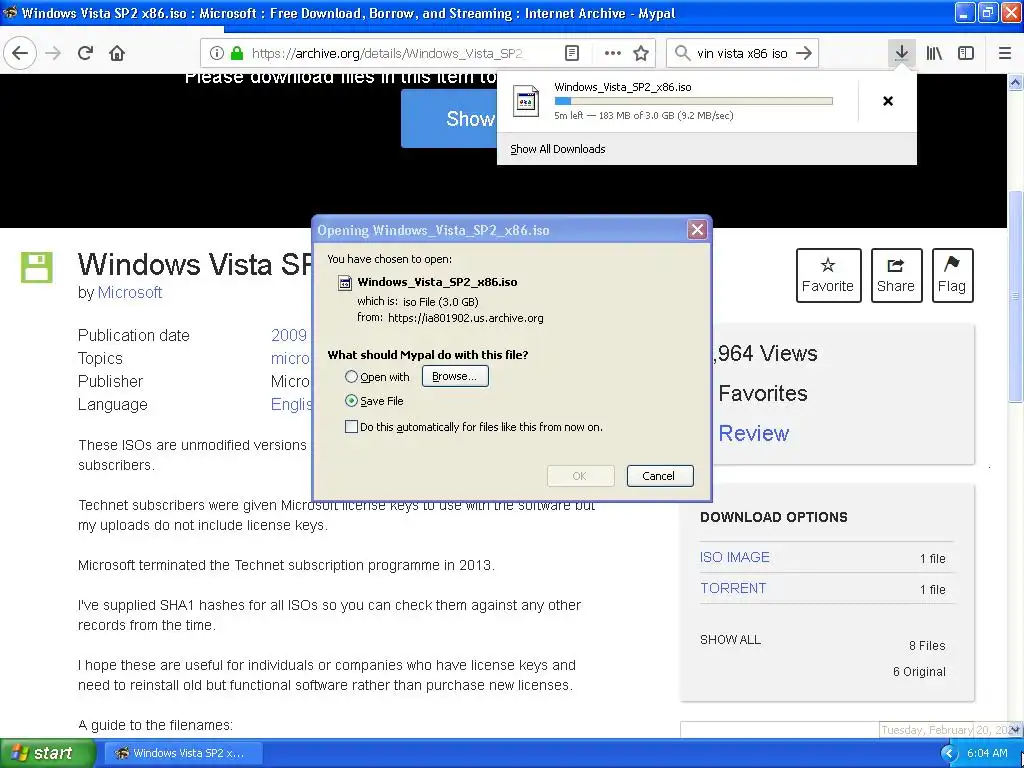
Task: Click the 8 Files text
Action: (x=927, y=645)
